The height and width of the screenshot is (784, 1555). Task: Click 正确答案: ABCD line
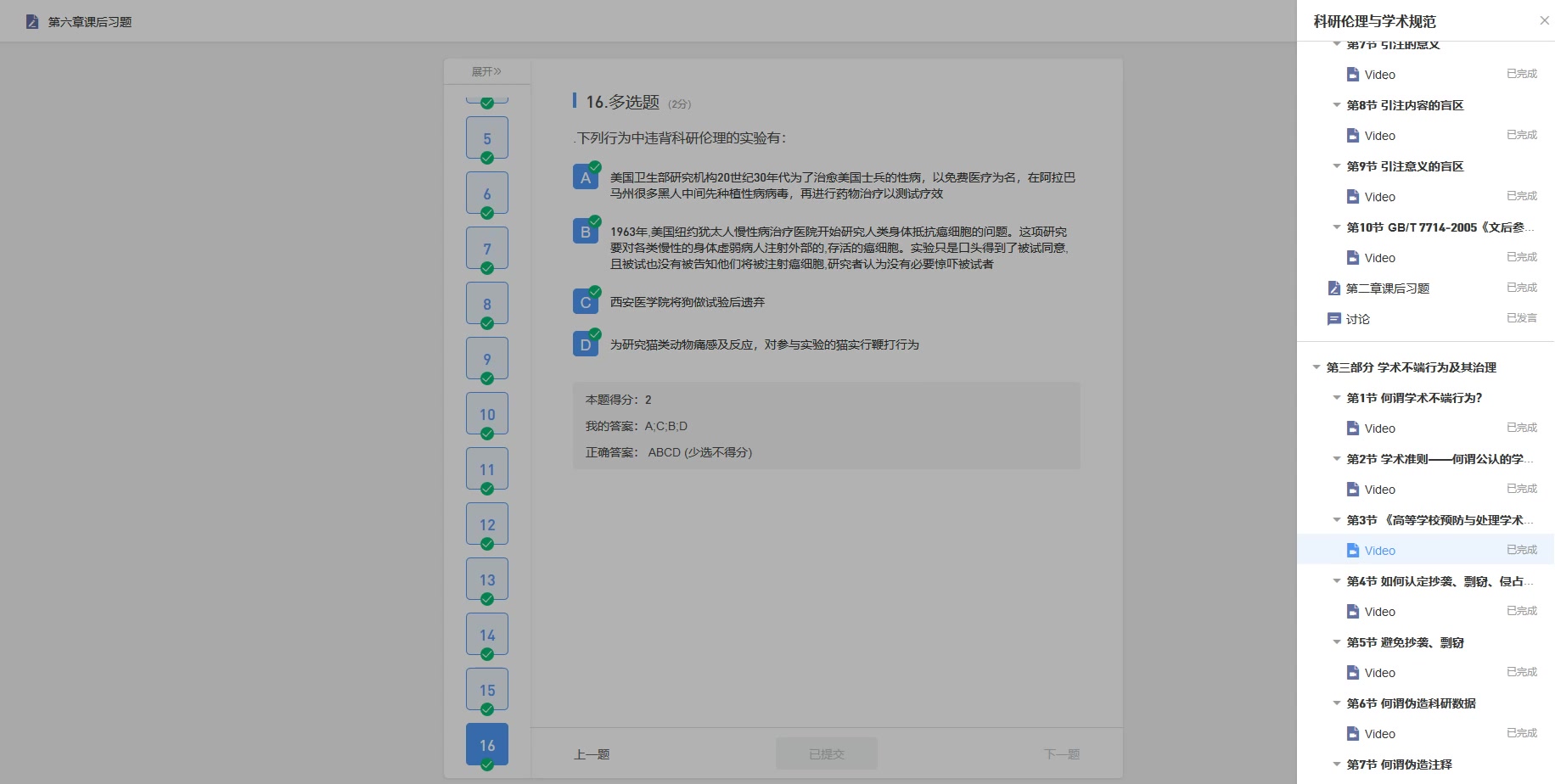[669, 452]
